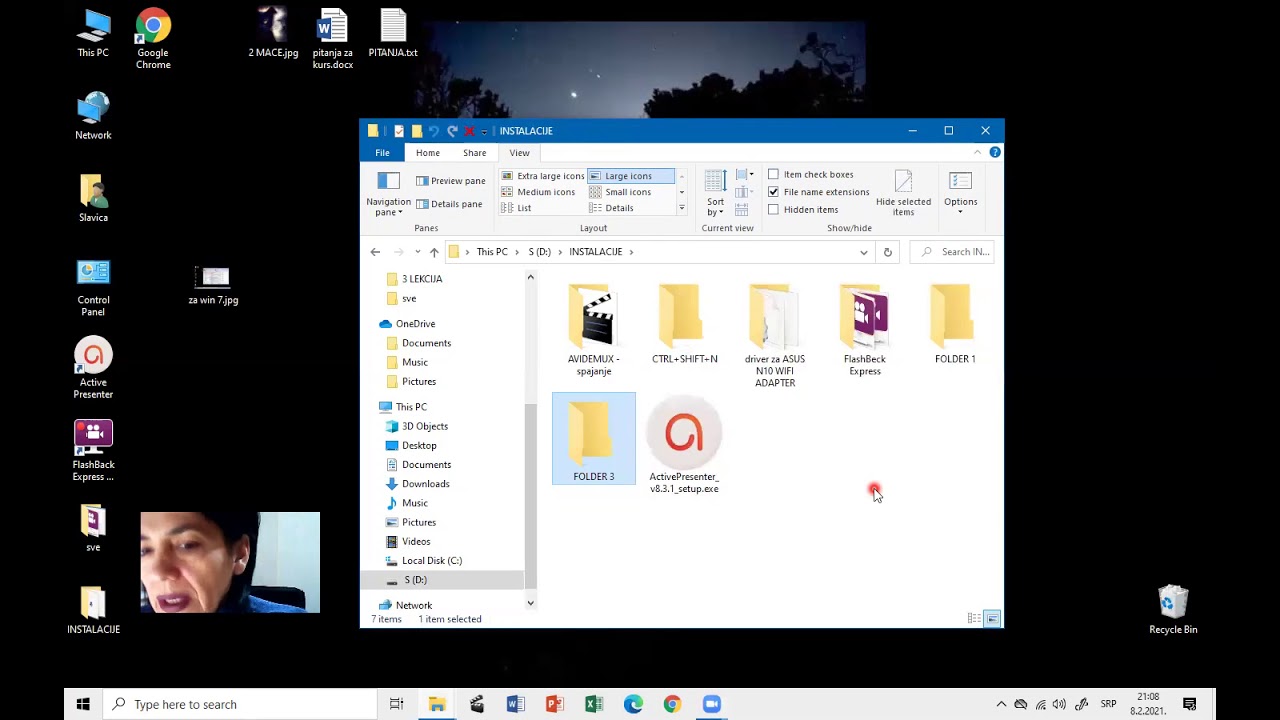Open the Options button
1280x720 pixels.
(960, 194)
